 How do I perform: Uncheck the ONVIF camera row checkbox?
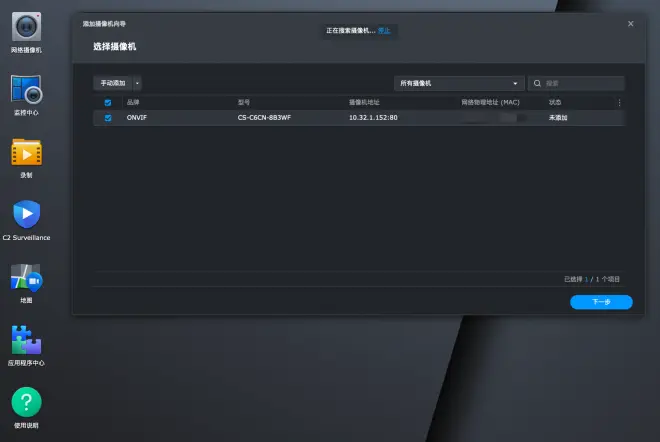[108, 118]
